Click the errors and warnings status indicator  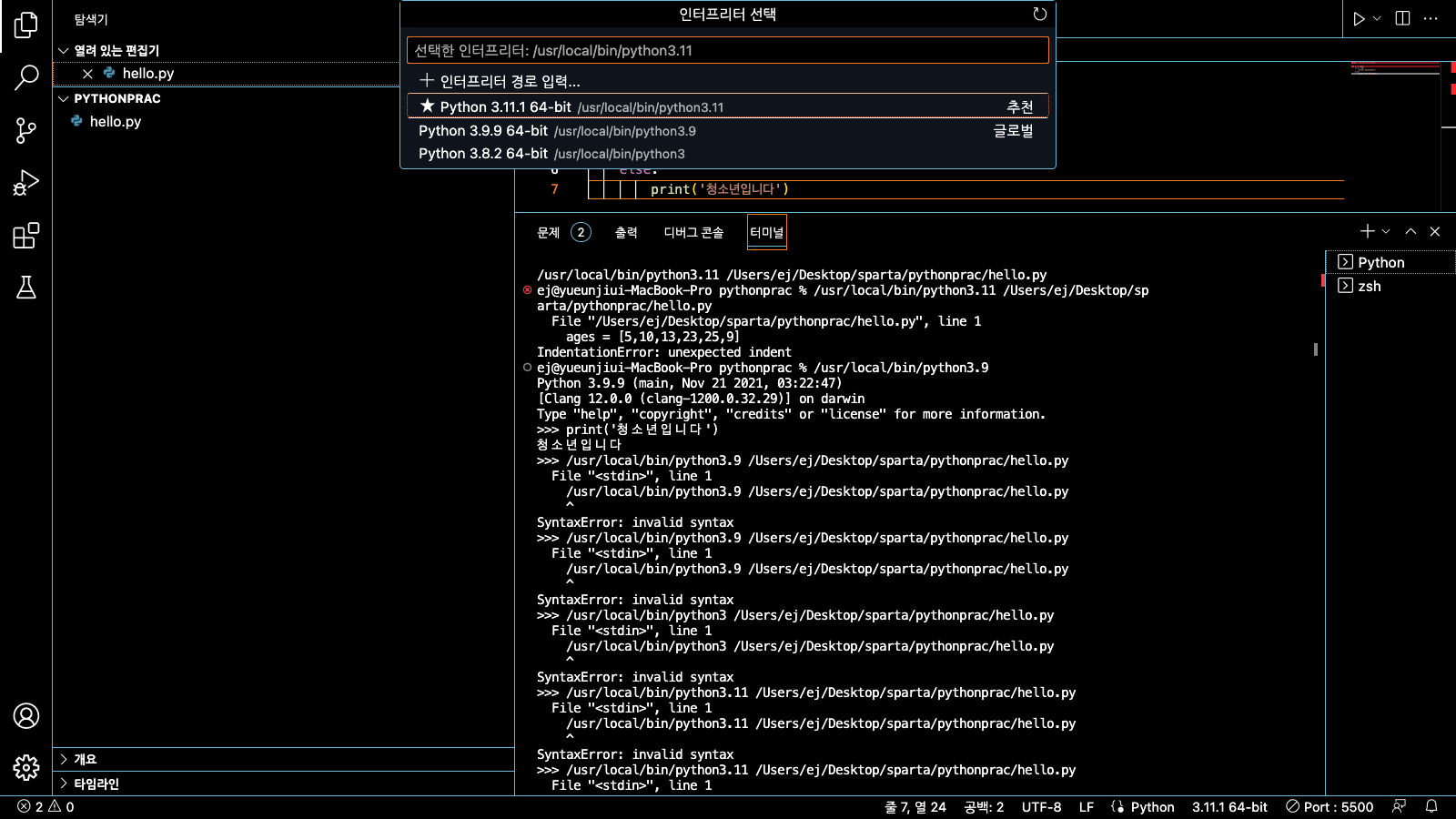46,806
